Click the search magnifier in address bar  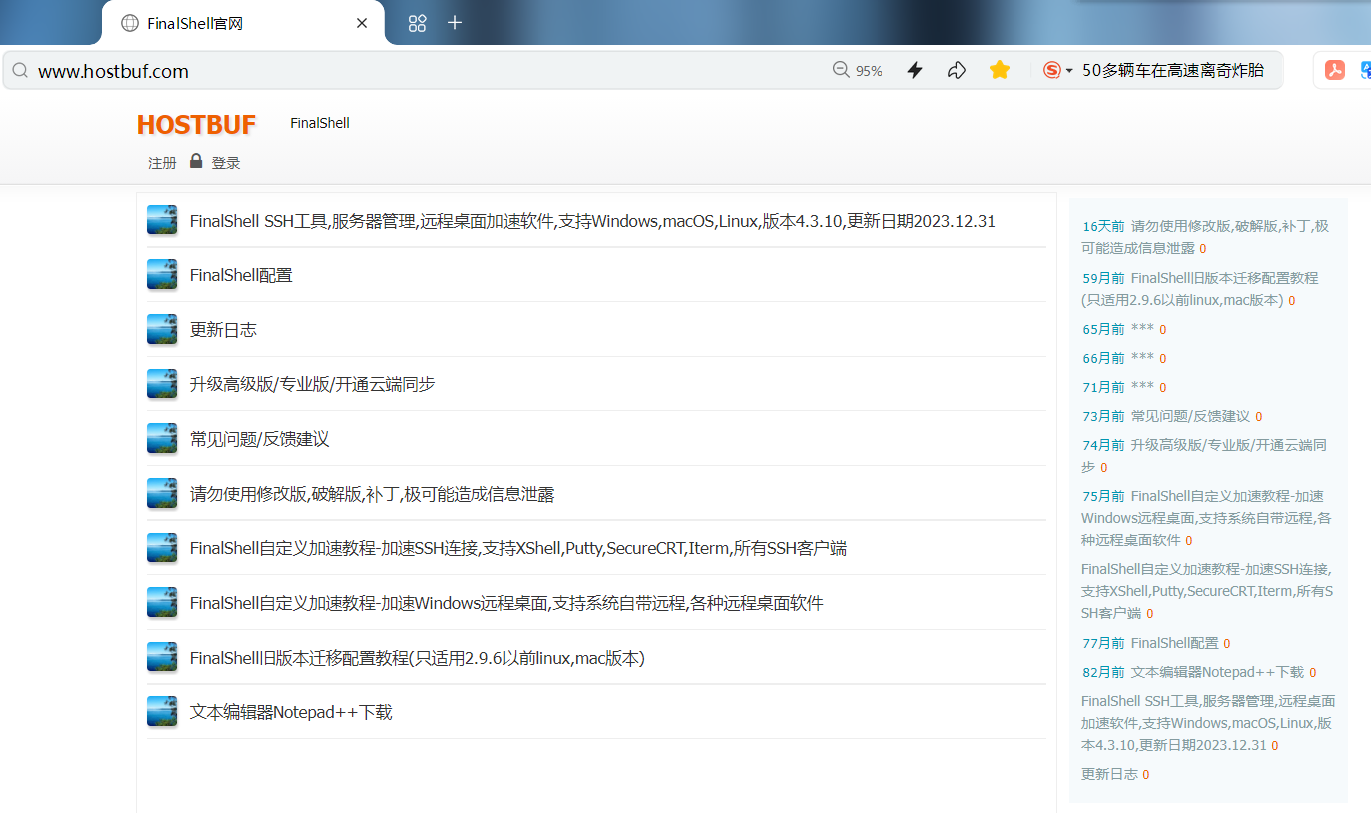[x=20, y=70]
